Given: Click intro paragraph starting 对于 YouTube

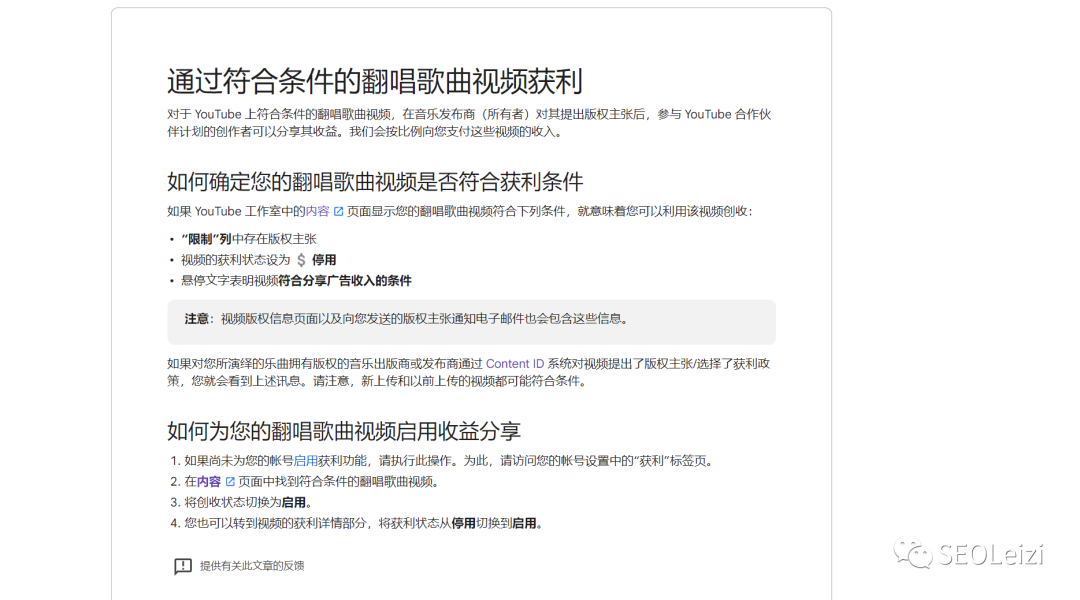Looking at the screenshot, I should point(469,123).
